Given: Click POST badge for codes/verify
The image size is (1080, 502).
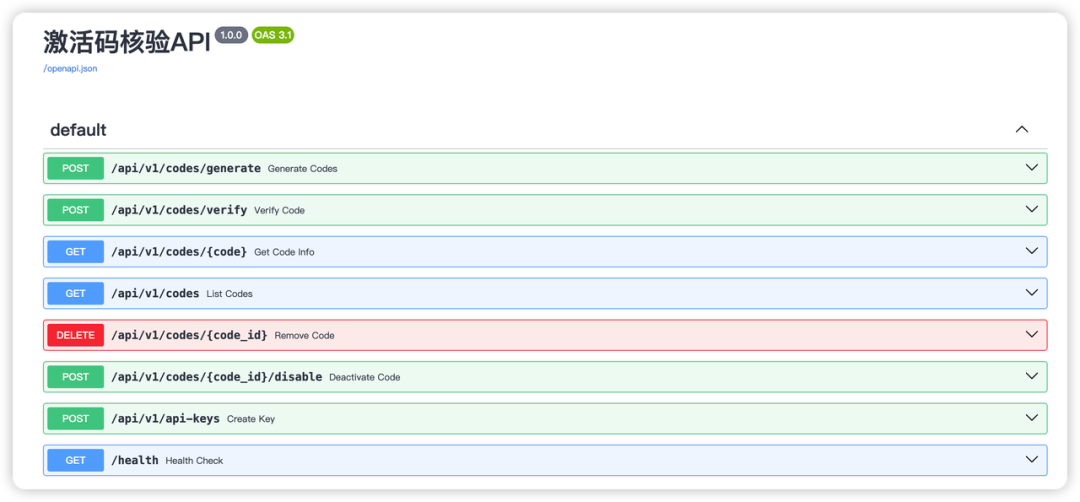Looking at the screenshot, I should (x=76, y=210).
